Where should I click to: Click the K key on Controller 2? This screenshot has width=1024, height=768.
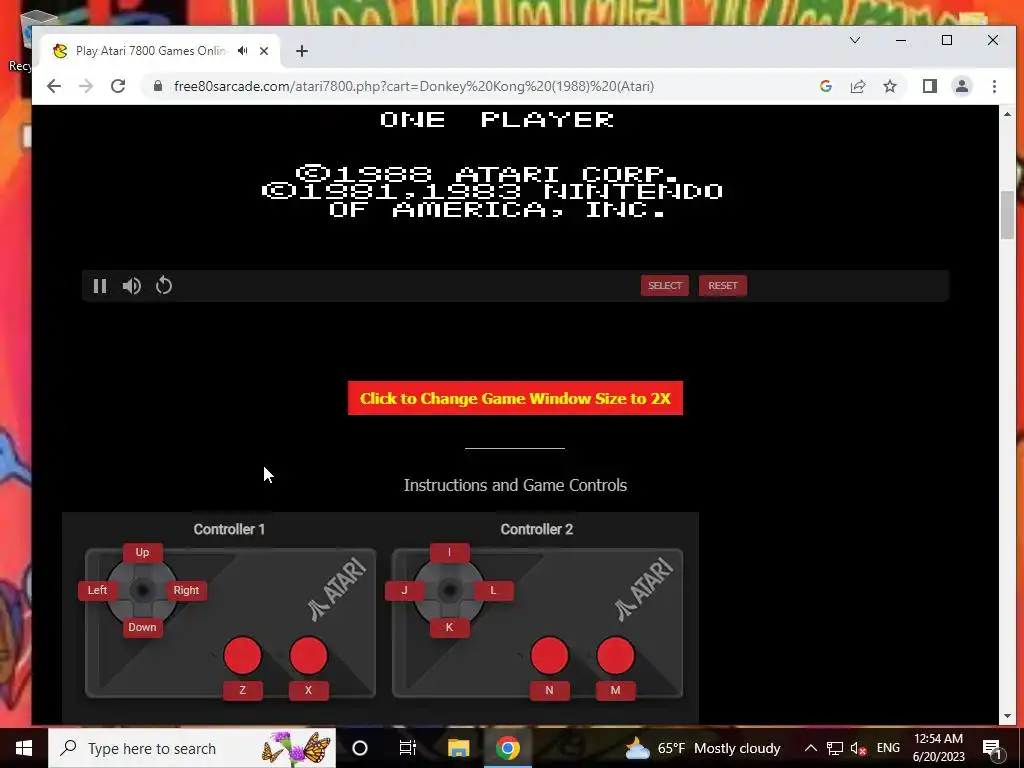[449, 628]
